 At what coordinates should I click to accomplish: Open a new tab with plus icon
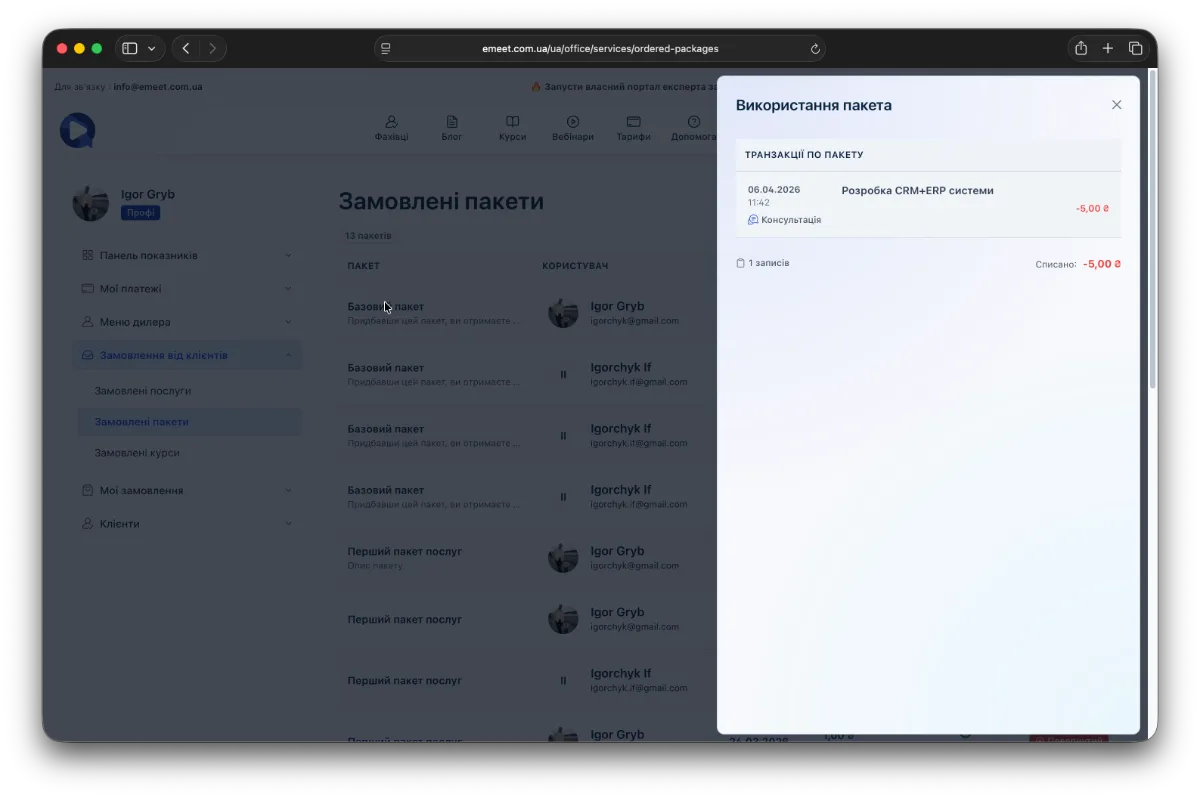(x=1108, y=48)
